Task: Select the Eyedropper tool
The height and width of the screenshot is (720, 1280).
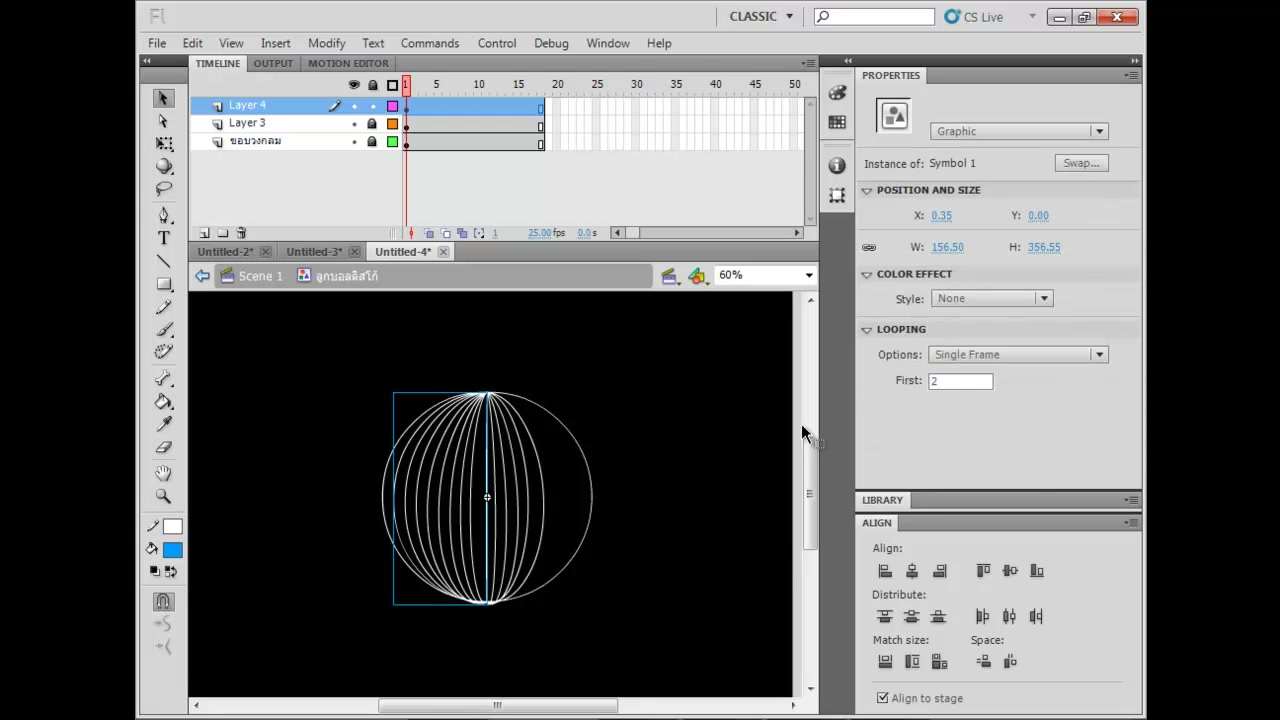Action: [164, 425]
